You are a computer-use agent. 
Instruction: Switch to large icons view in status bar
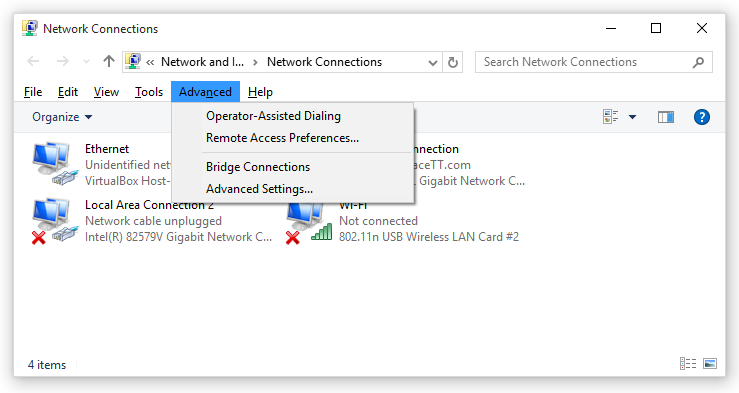click(710, 363)
